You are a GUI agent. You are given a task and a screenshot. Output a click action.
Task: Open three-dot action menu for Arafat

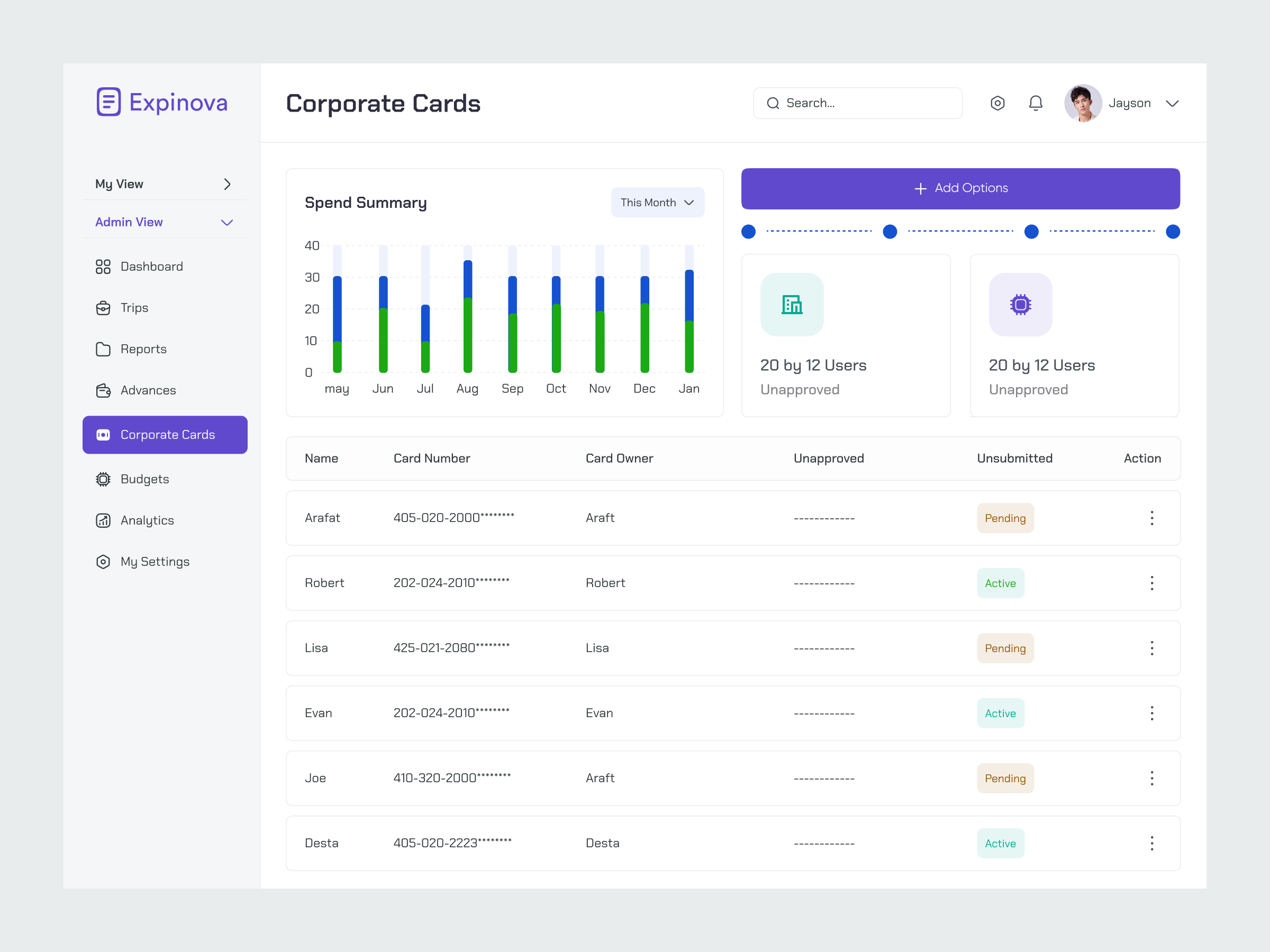pos(1151,518)
